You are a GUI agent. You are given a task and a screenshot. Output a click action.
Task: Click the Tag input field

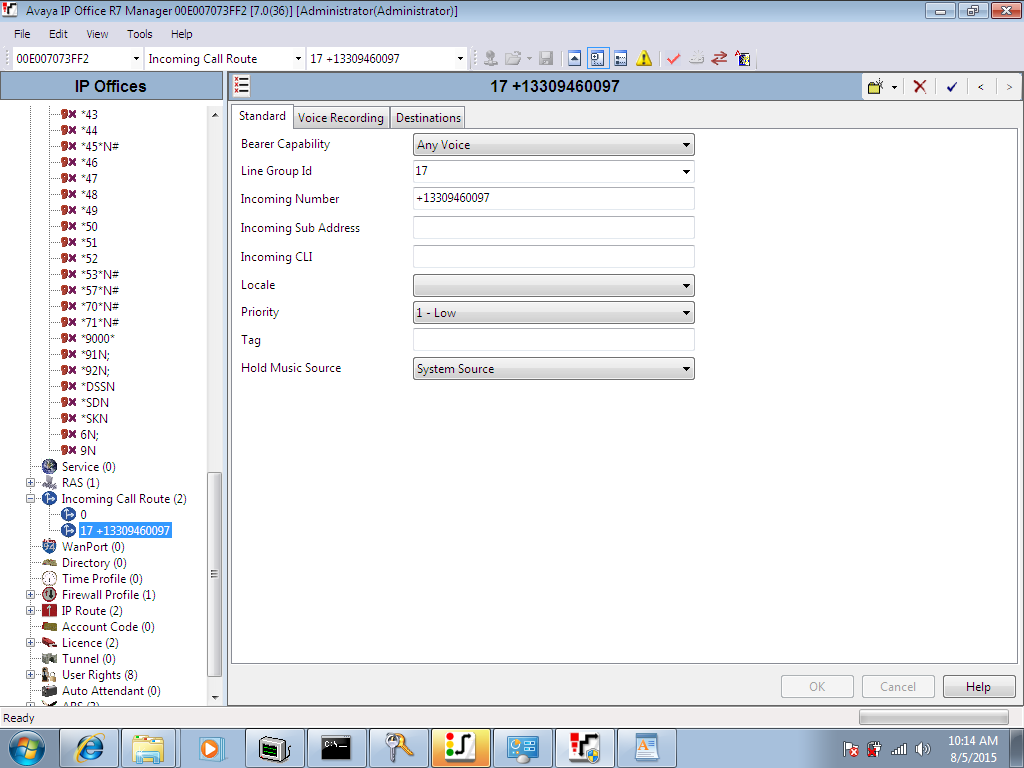[x=553, y=340]
